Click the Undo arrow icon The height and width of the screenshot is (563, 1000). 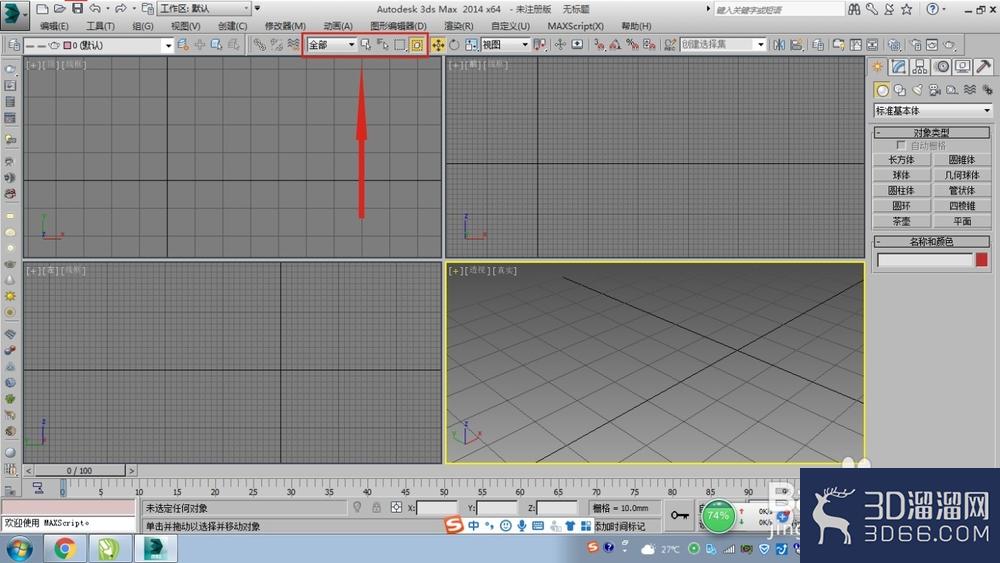pos(95,9)
